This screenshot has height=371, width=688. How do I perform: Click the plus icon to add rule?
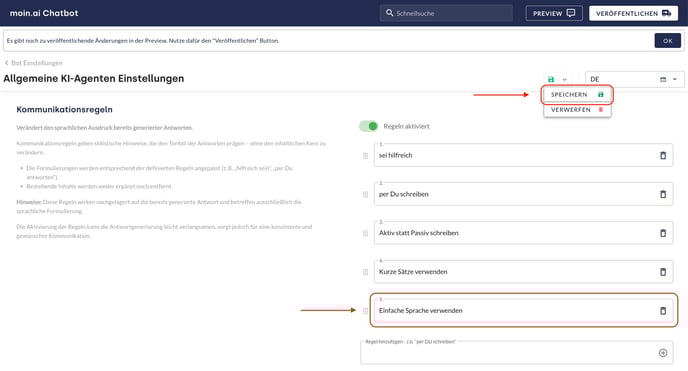point(663,353)
